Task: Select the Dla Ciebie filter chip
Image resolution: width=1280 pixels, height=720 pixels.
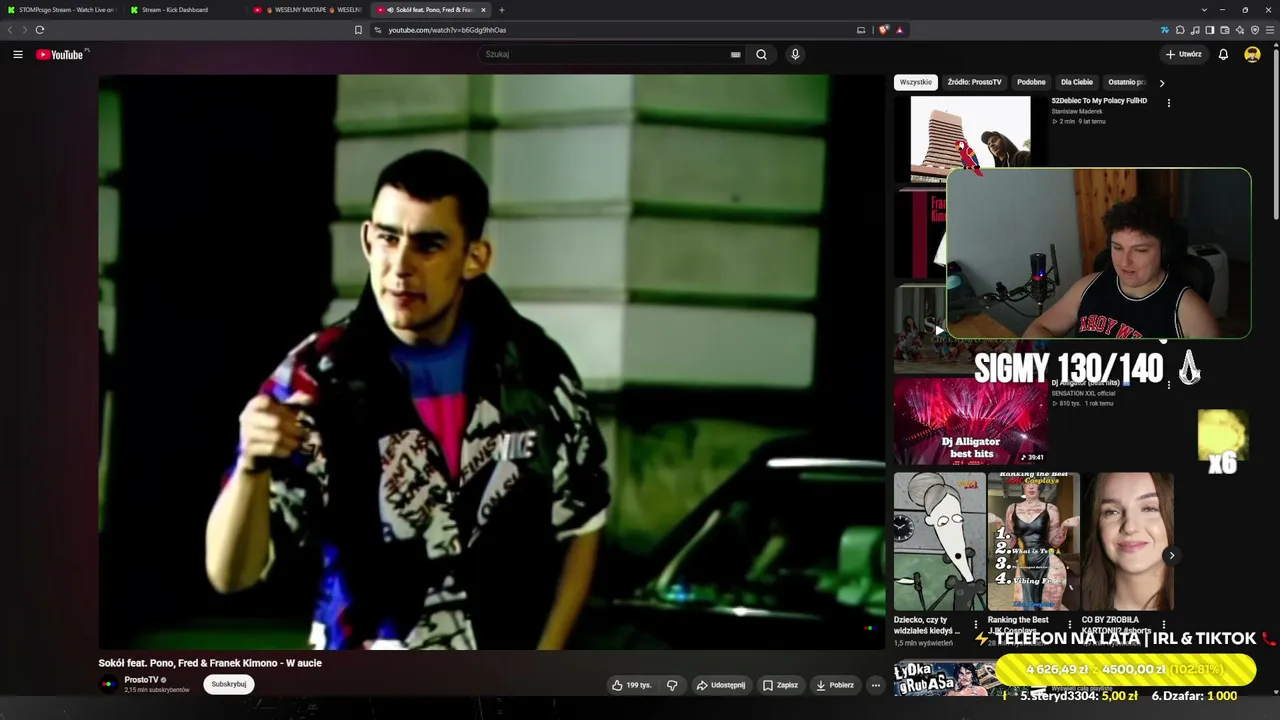Action: tap(1077, 82)
